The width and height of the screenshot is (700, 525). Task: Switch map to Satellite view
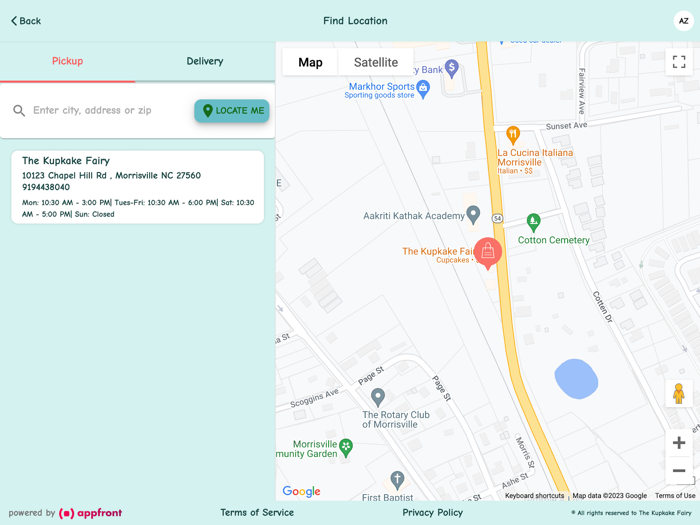pyautogui.click(x=376, y=62)
